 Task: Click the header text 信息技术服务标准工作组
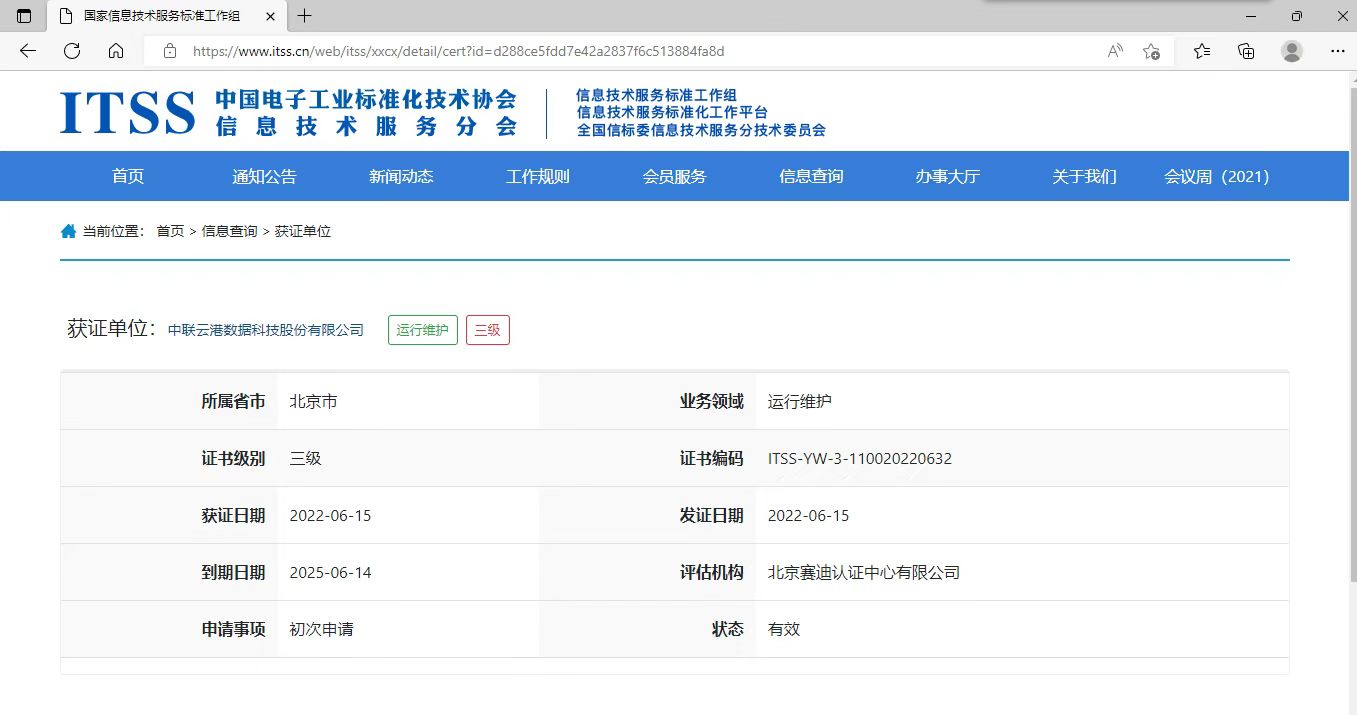pos(656,95)
